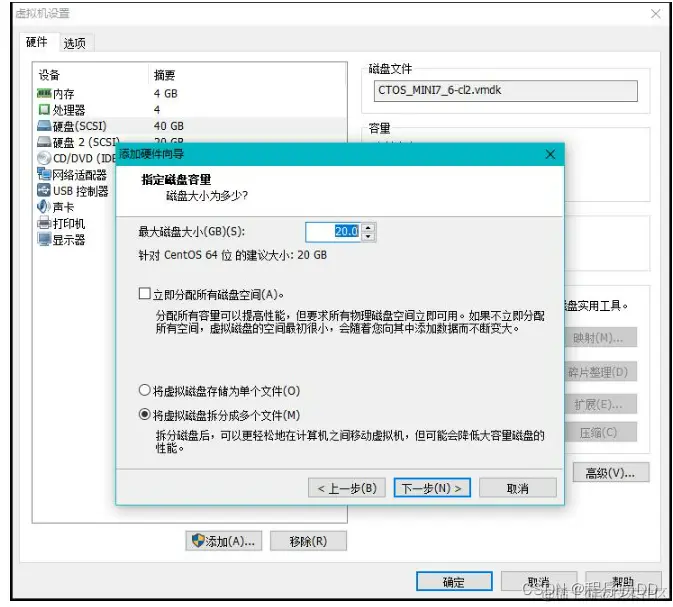Click the disabled 映射(M)... button

(x=599, y=338)
